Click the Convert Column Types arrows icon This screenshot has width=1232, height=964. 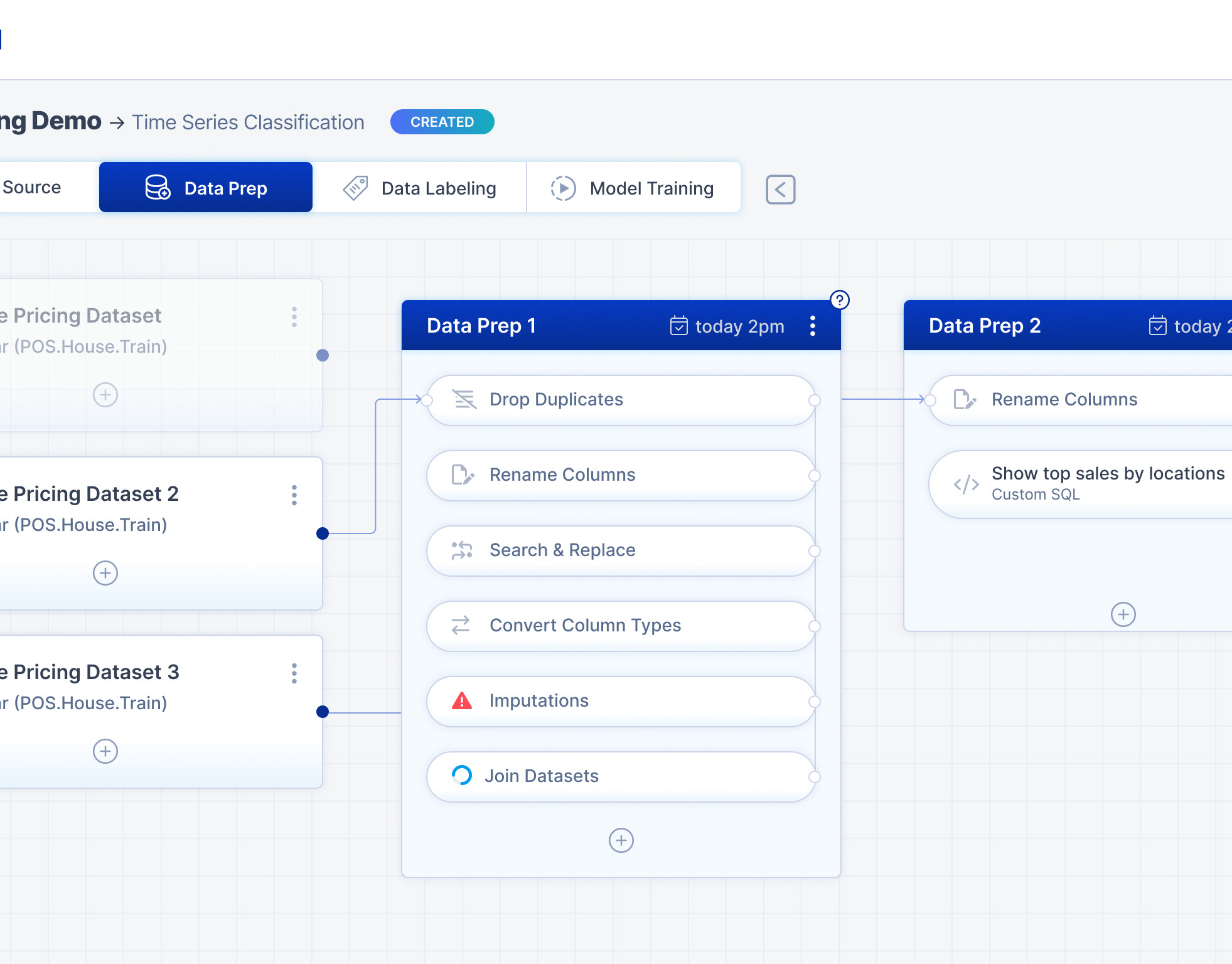pyautogui.click(x=461, y=625)
